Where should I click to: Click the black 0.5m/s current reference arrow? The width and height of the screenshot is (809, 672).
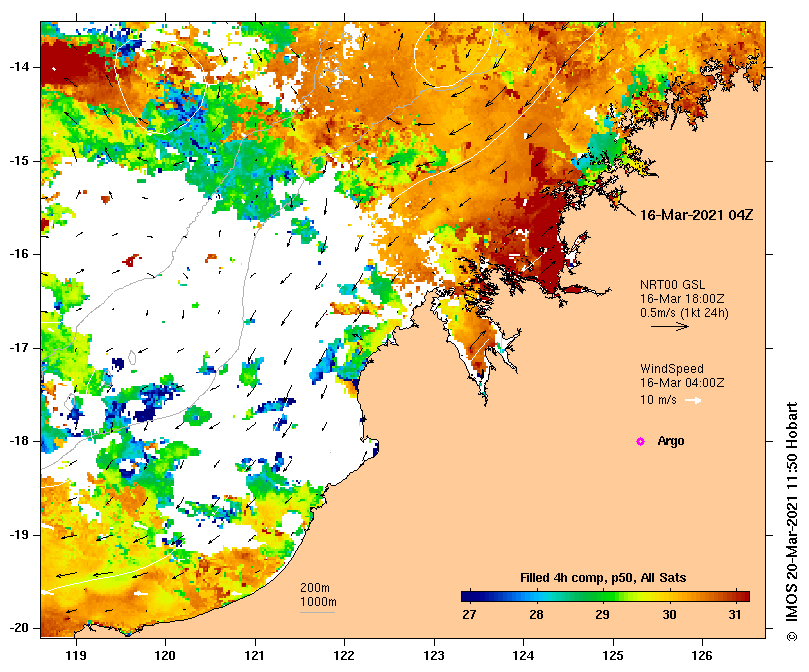tap(670, 326)
